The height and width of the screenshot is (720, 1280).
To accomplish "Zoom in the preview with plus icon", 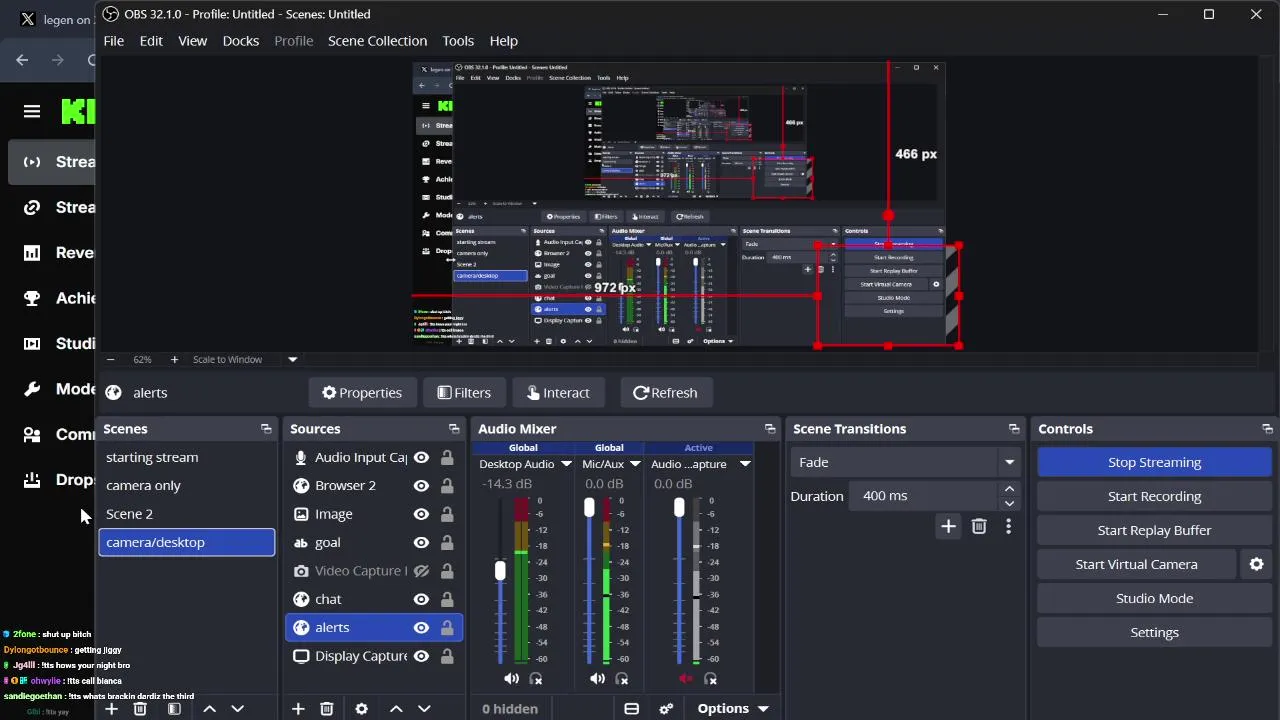I will (174, 359).
